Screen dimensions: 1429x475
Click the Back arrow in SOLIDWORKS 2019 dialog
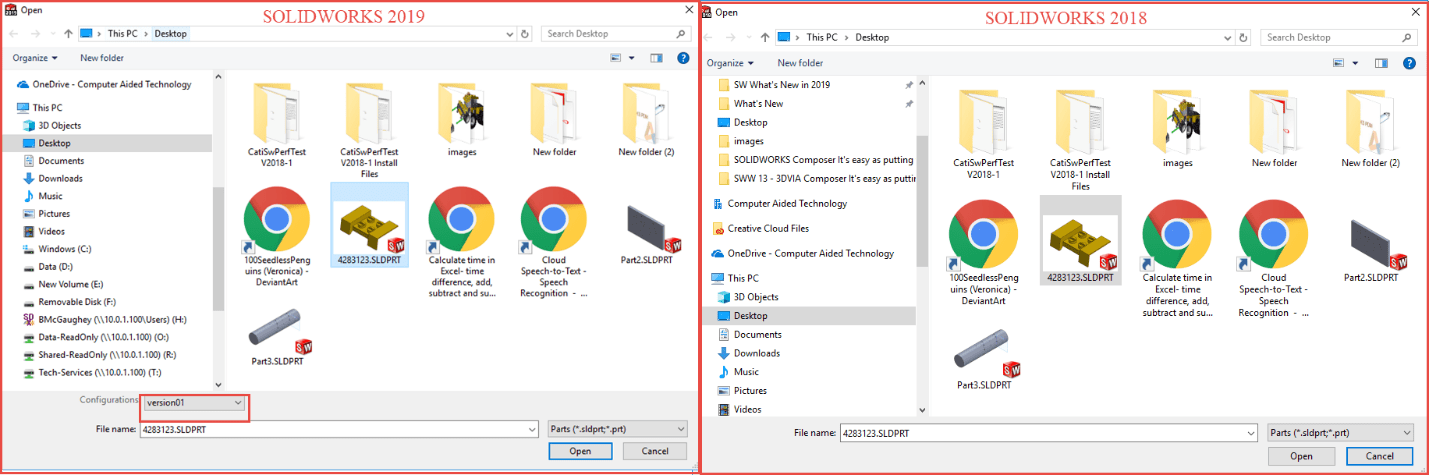coord(12,33)
